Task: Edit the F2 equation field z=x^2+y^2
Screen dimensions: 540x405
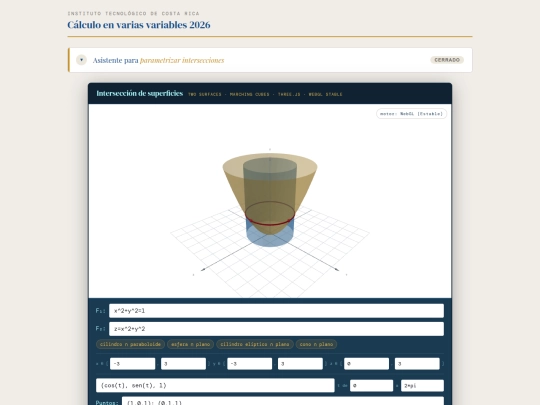Action: pos(276,329)
